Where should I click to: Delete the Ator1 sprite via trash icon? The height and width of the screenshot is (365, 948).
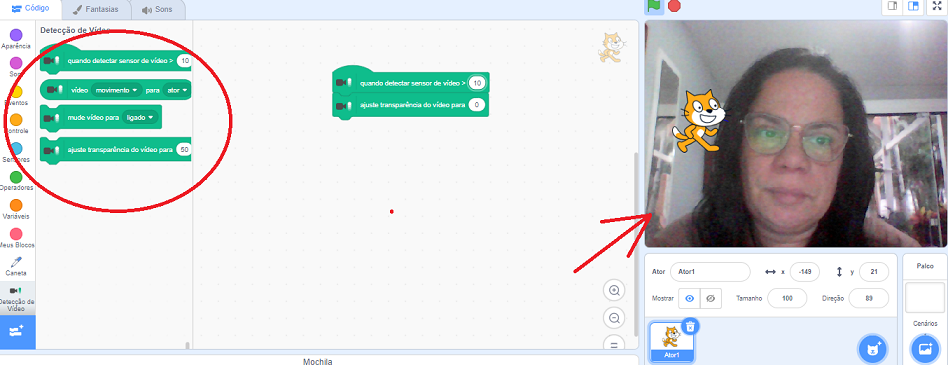pyautogui.click(x=691, y=327)
